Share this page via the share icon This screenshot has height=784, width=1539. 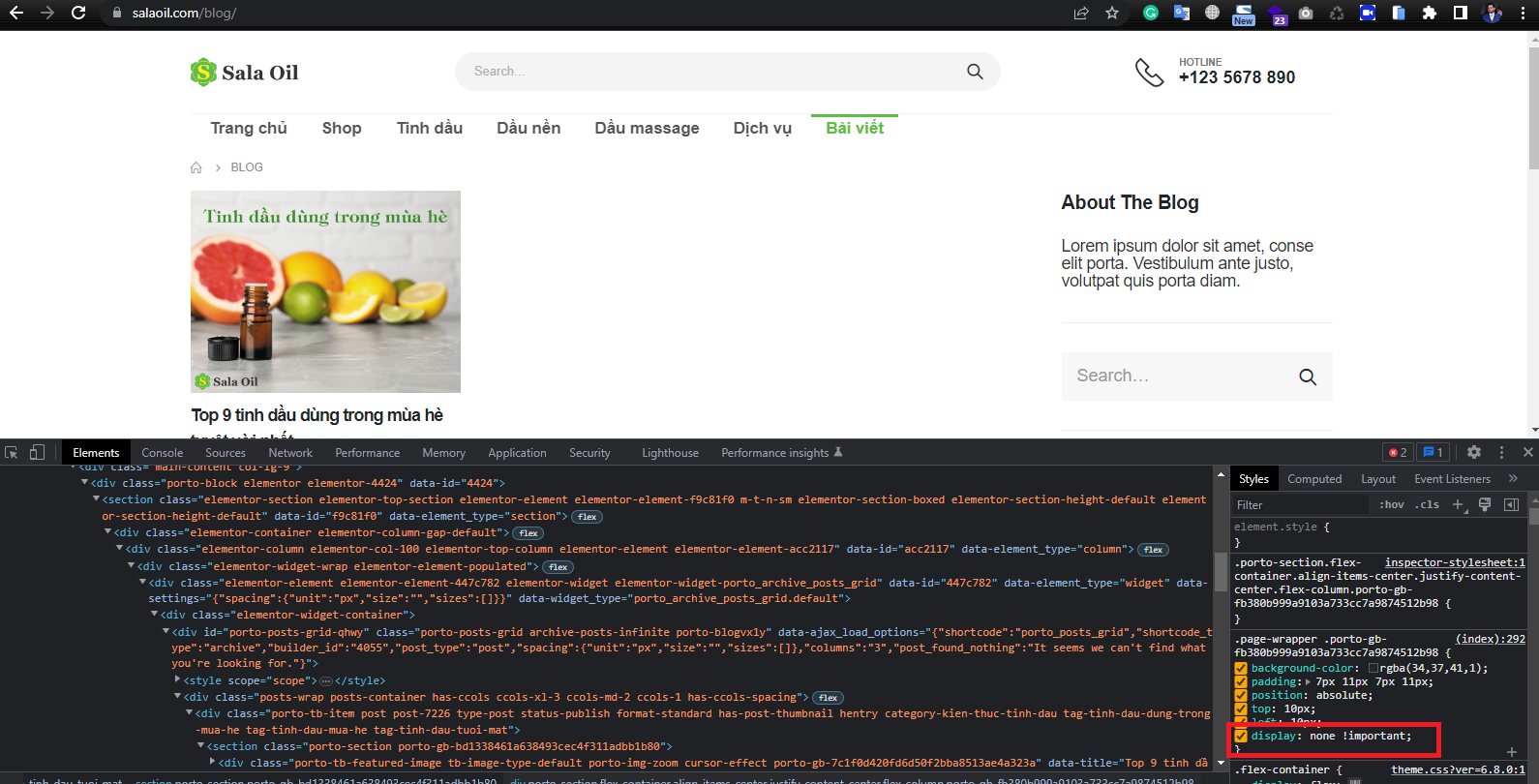pos(1081,13)
